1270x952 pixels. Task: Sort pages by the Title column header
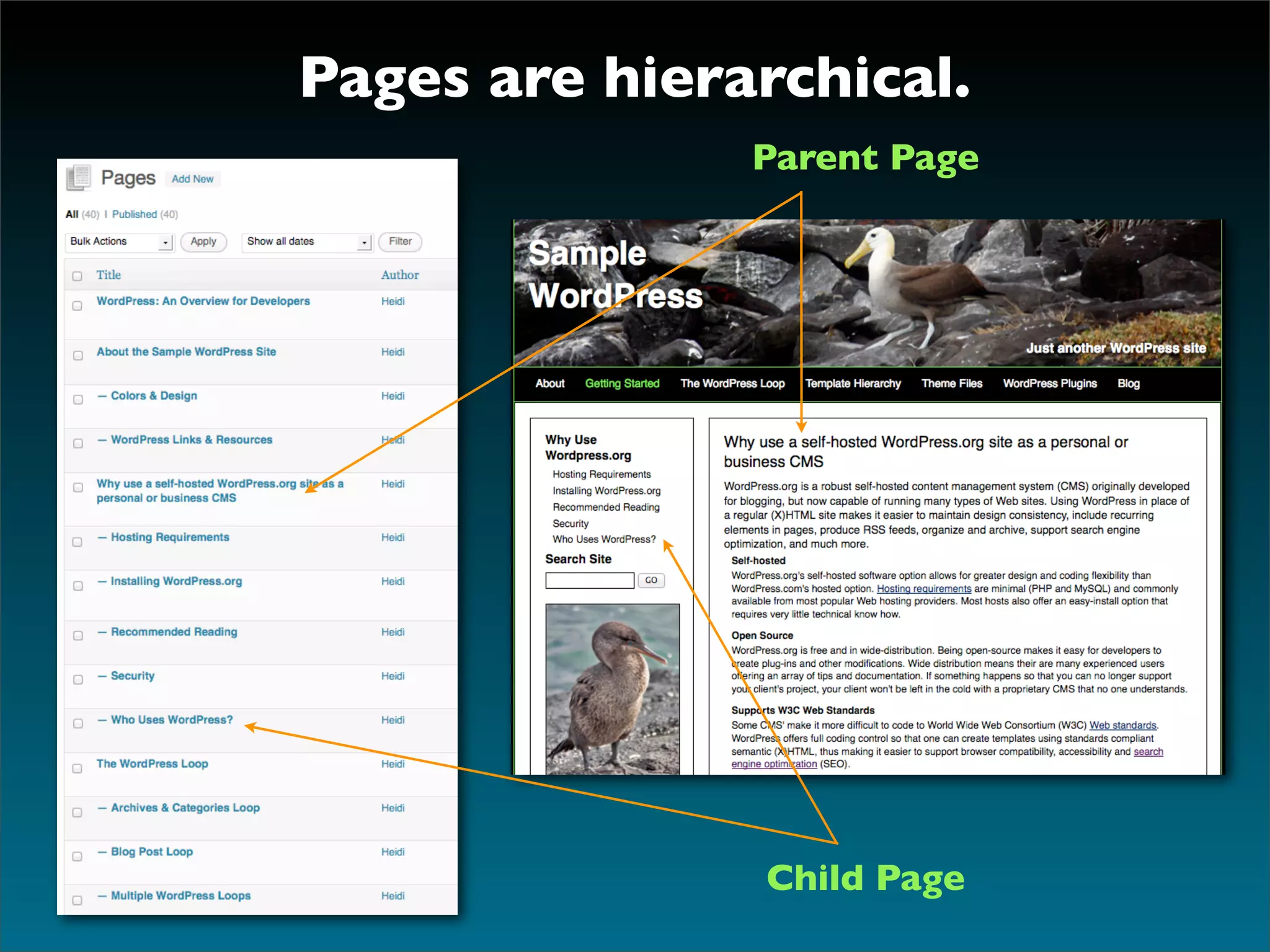point(109,275)
